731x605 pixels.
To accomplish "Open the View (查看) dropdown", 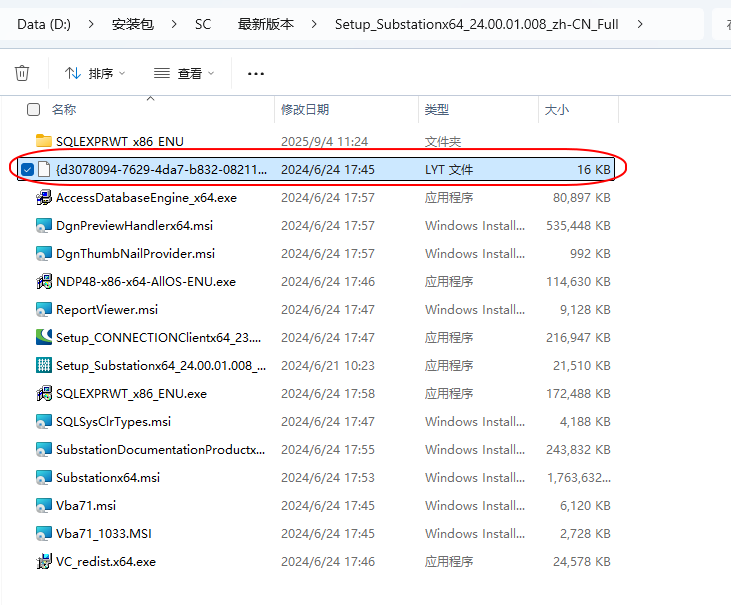I will (x=184, y=73).
